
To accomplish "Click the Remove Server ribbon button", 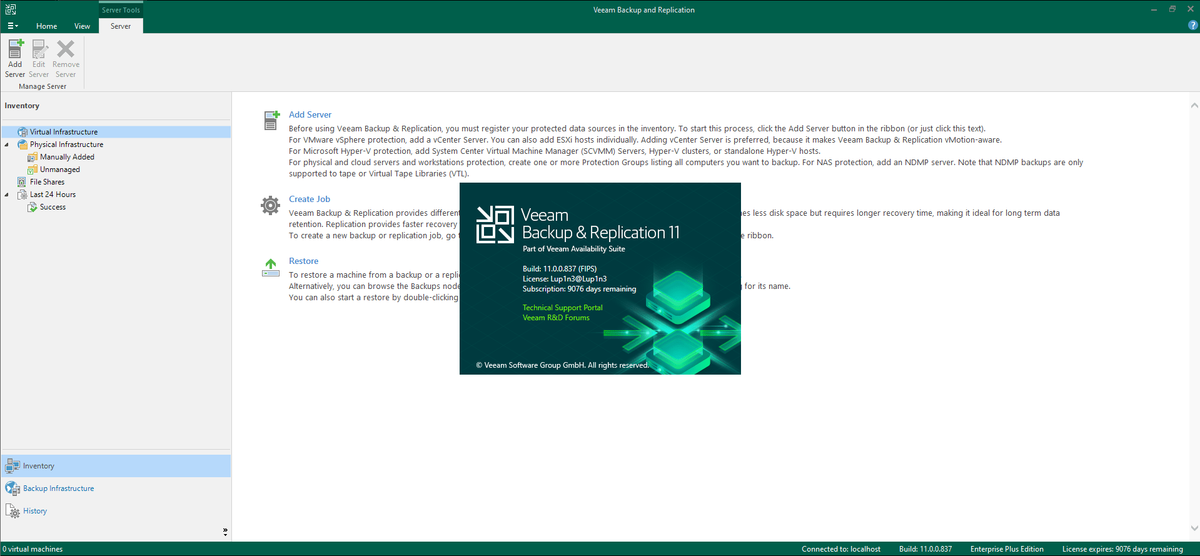I will click(x=66, y=59).
